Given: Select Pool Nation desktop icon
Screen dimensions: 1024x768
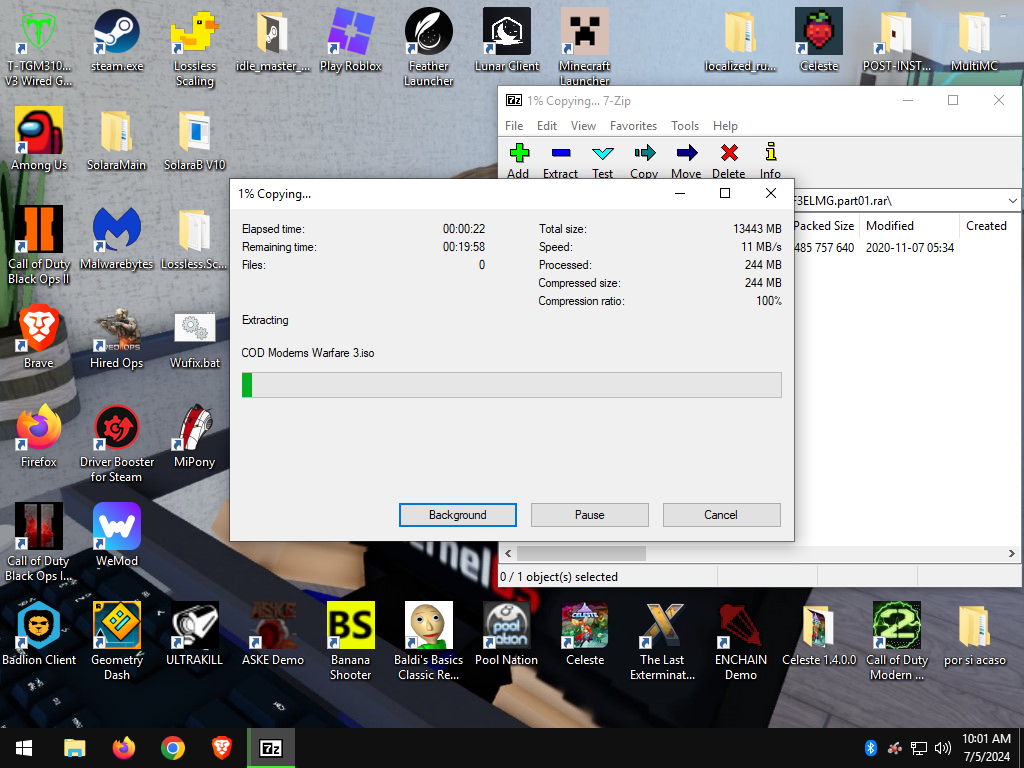Looking at the screenshot, I should [x=507, y=634].
